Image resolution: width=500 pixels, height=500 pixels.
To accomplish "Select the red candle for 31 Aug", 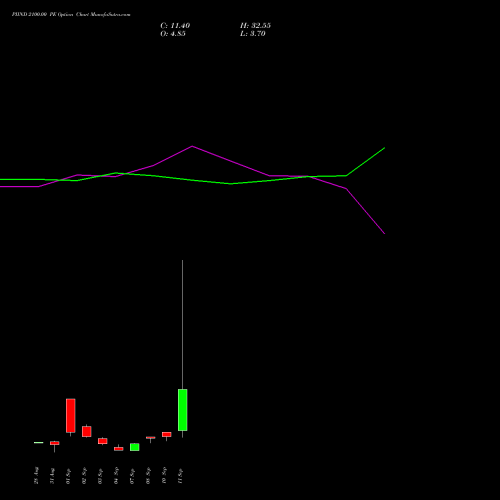I will (x=55, y=443).
